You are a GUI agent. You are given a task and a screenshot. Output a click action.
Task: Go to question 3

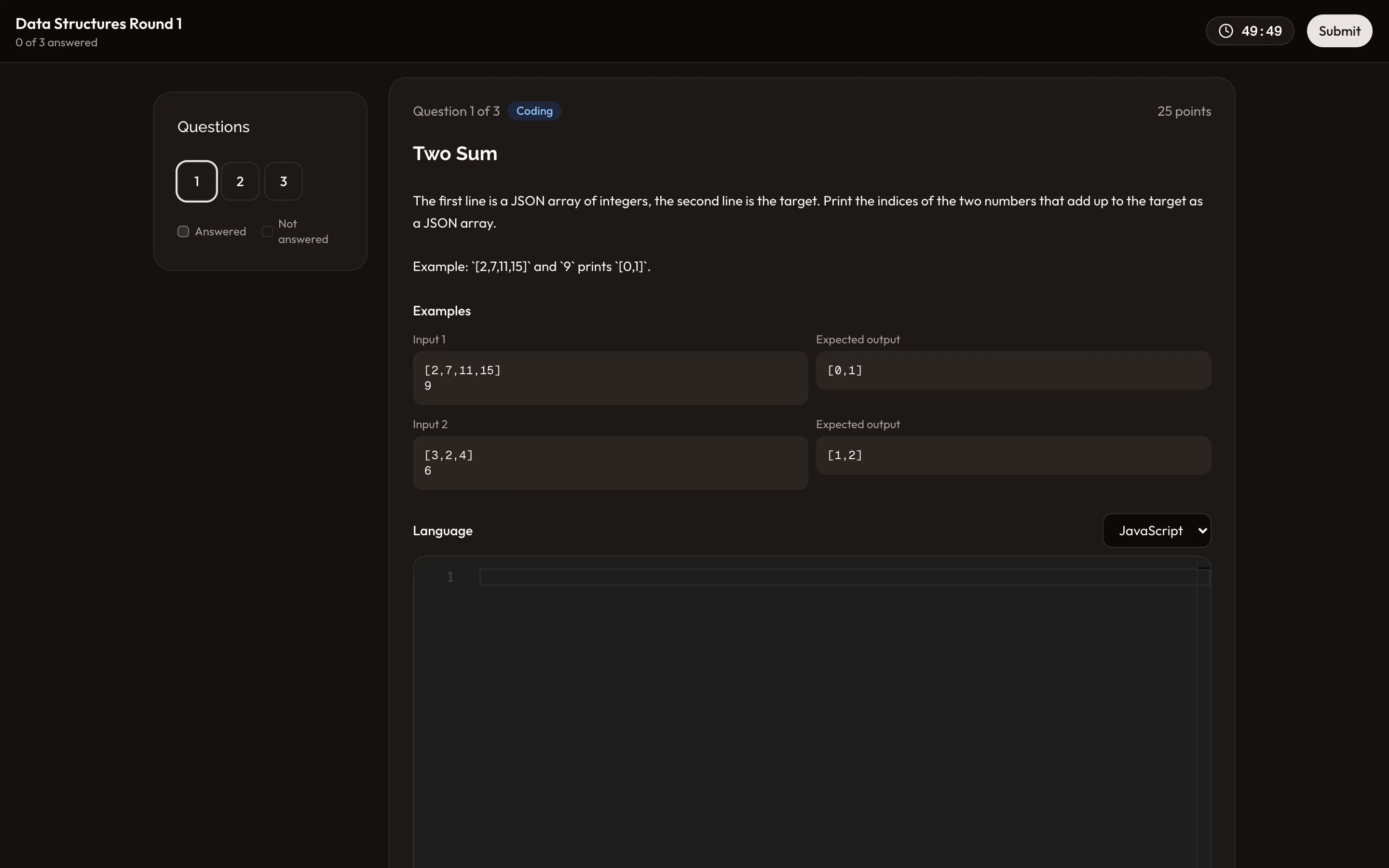(x=284, y=181)
